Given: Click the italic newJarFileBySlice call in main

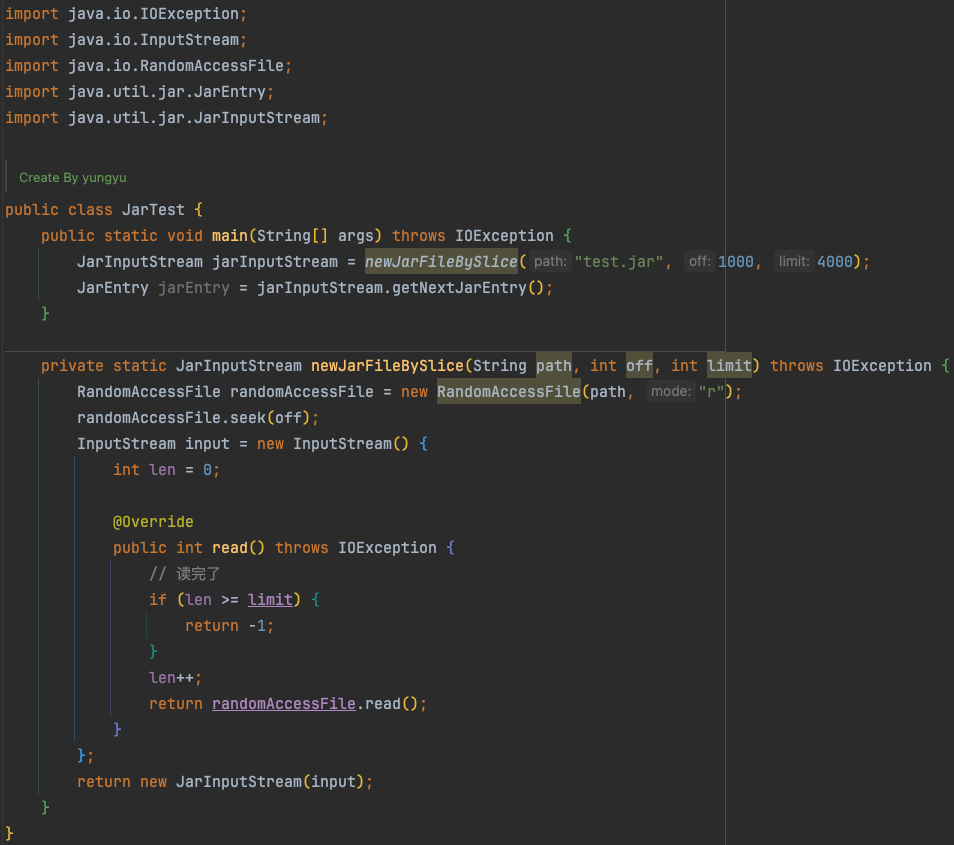Looking at the screenshot, I should pyautogui.click(x=440, y=262).
